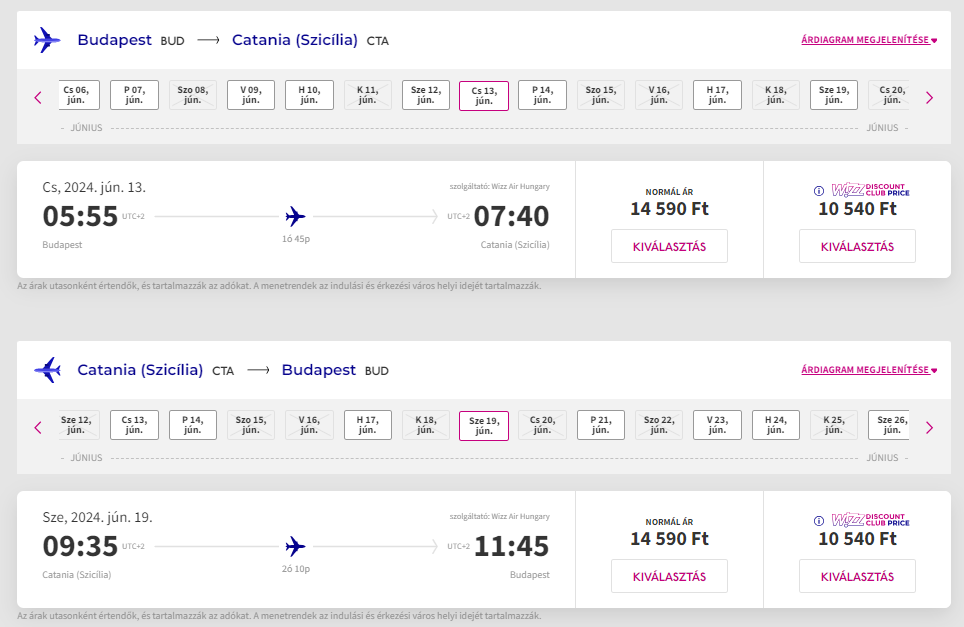This screenshot has height=627, width=964.
Task: Choose return discount club price Kiválasztás
Action: click(x=857, y=576)
